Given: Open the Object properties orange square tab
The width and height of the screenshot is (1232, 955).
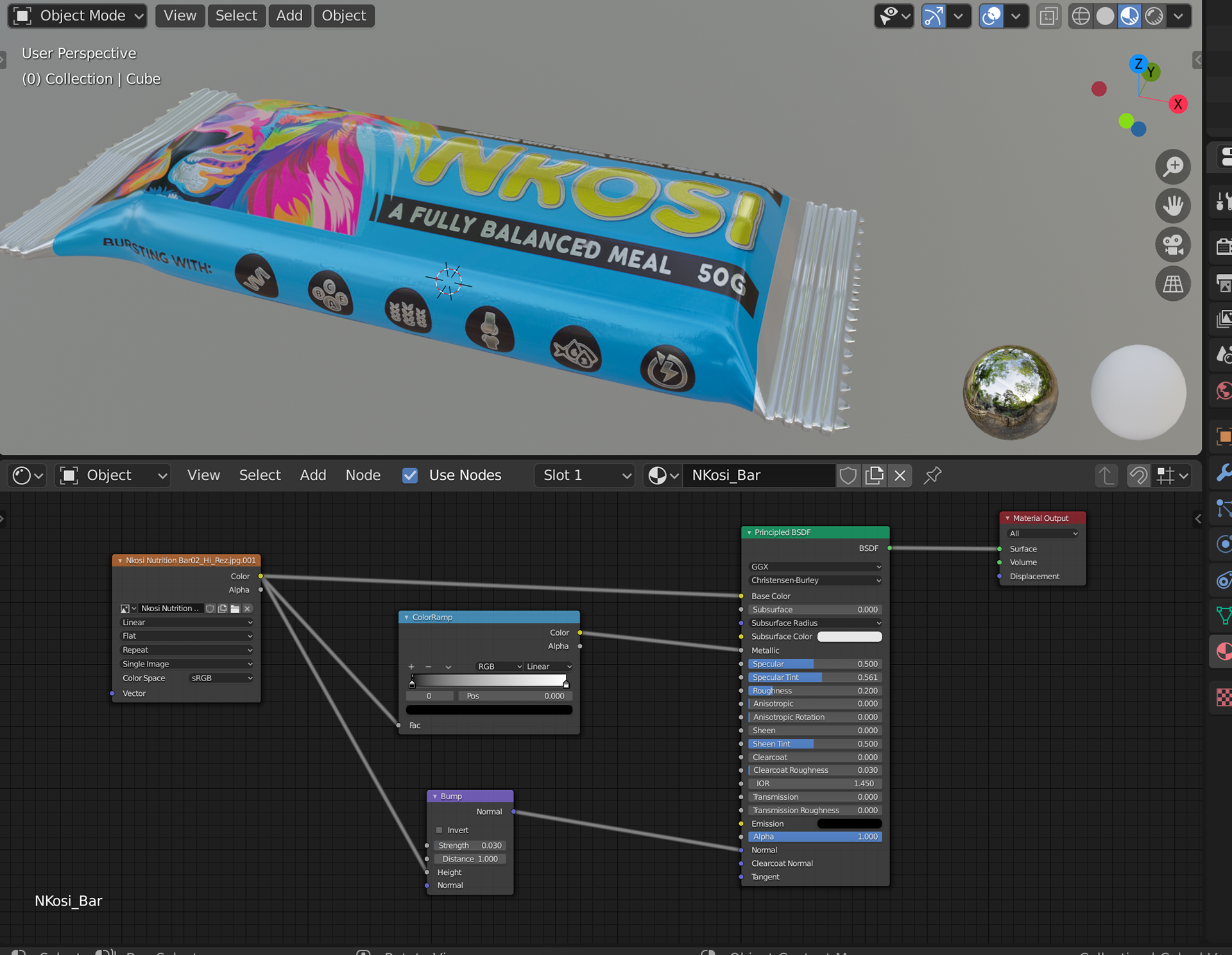Looking at the screenshot, I should click(x=1223, y=436).
